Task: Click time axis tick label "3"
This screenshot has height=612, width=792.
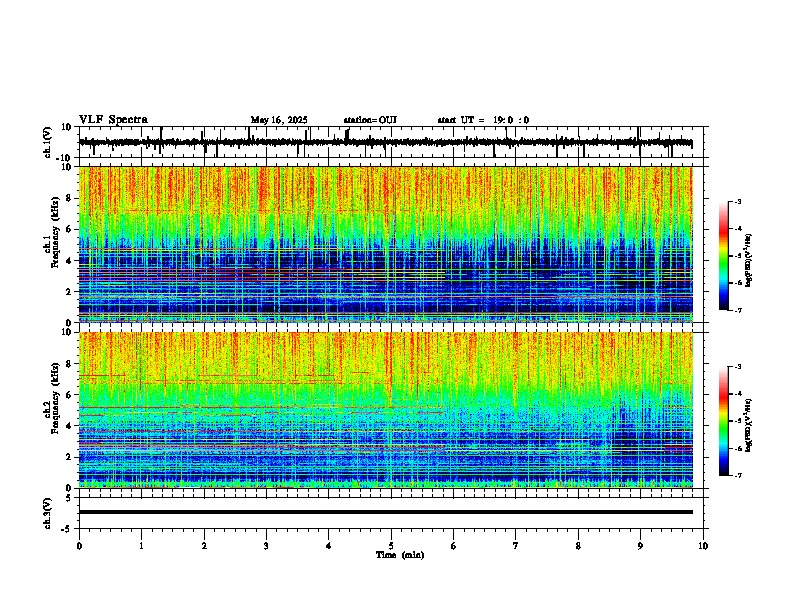Action: pos(266,546)
